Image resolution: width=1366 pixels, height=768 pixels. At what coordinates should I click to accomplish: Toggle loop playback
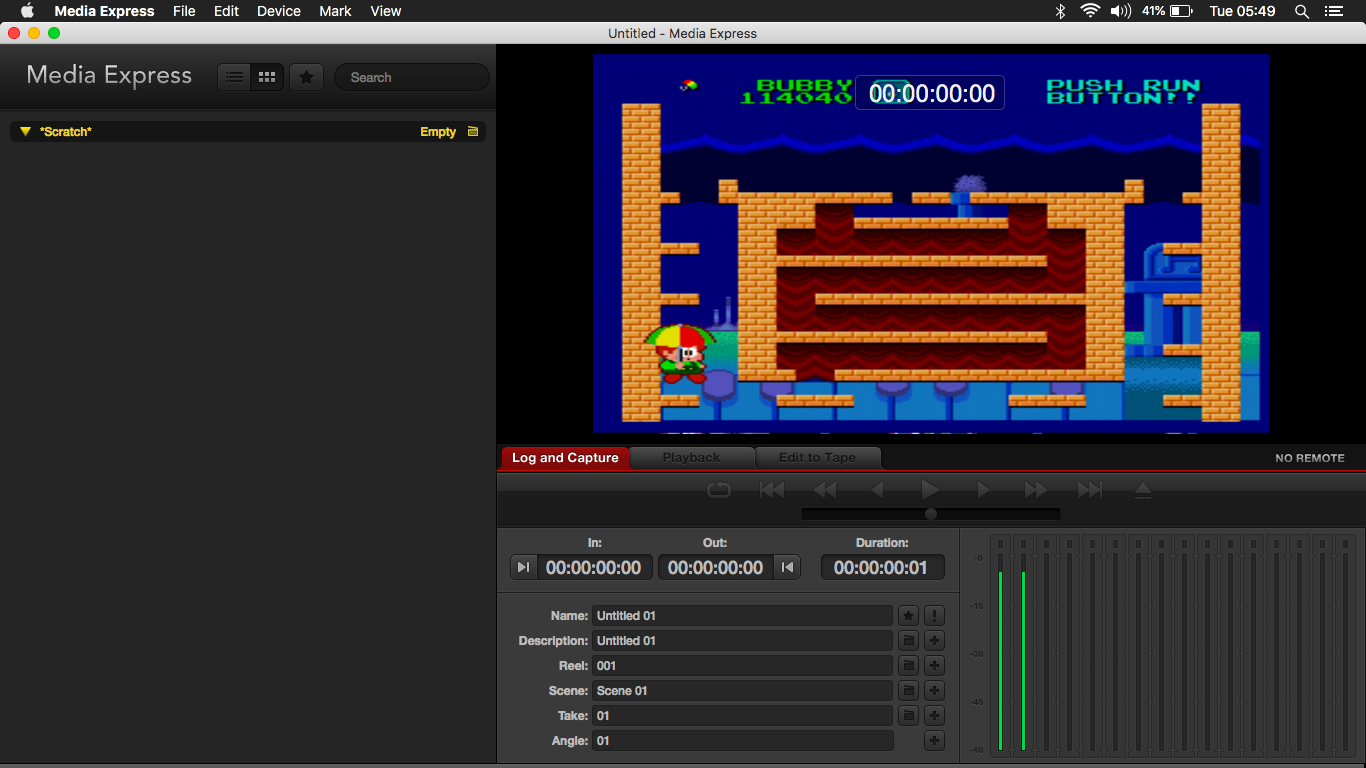click(x=719, y=489)
